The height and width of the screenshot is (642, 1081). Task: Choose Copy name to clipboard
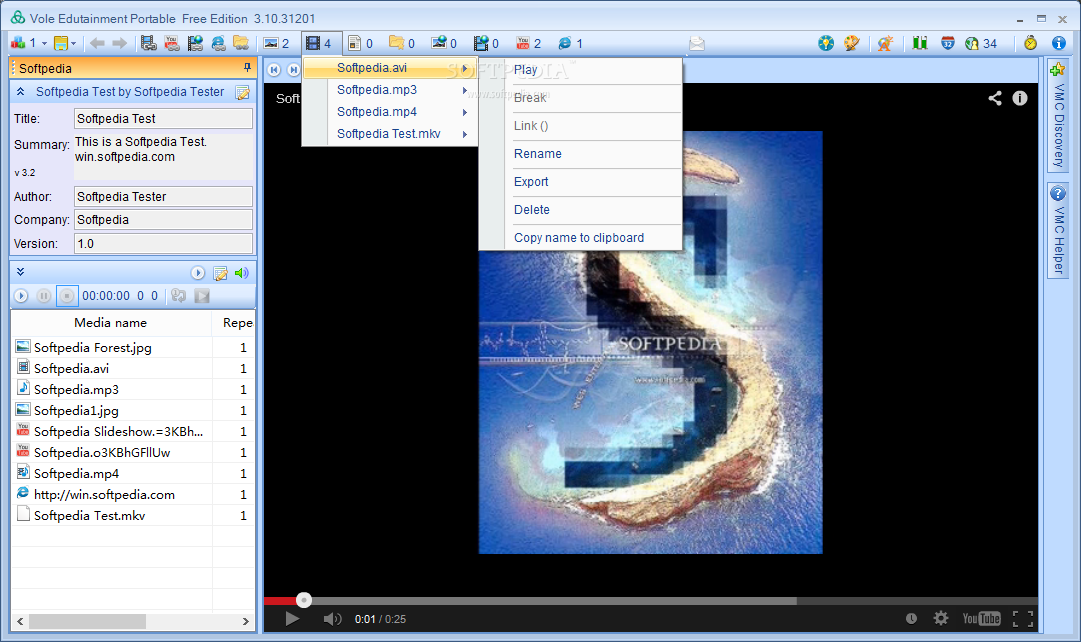pos(580,238)
